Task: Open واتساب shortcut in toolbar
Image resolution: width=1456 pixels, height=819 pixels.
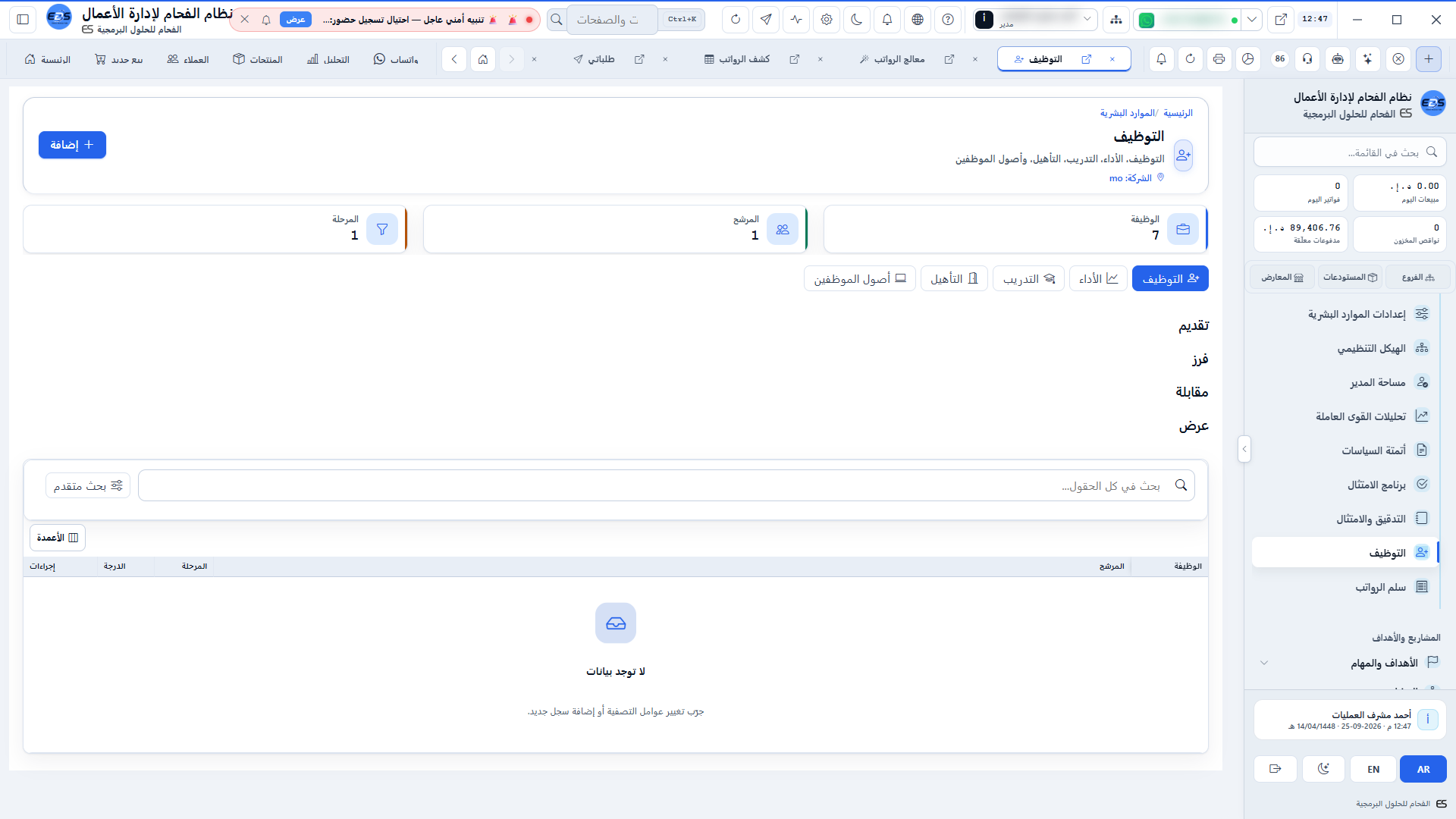Action: point(396,59)
